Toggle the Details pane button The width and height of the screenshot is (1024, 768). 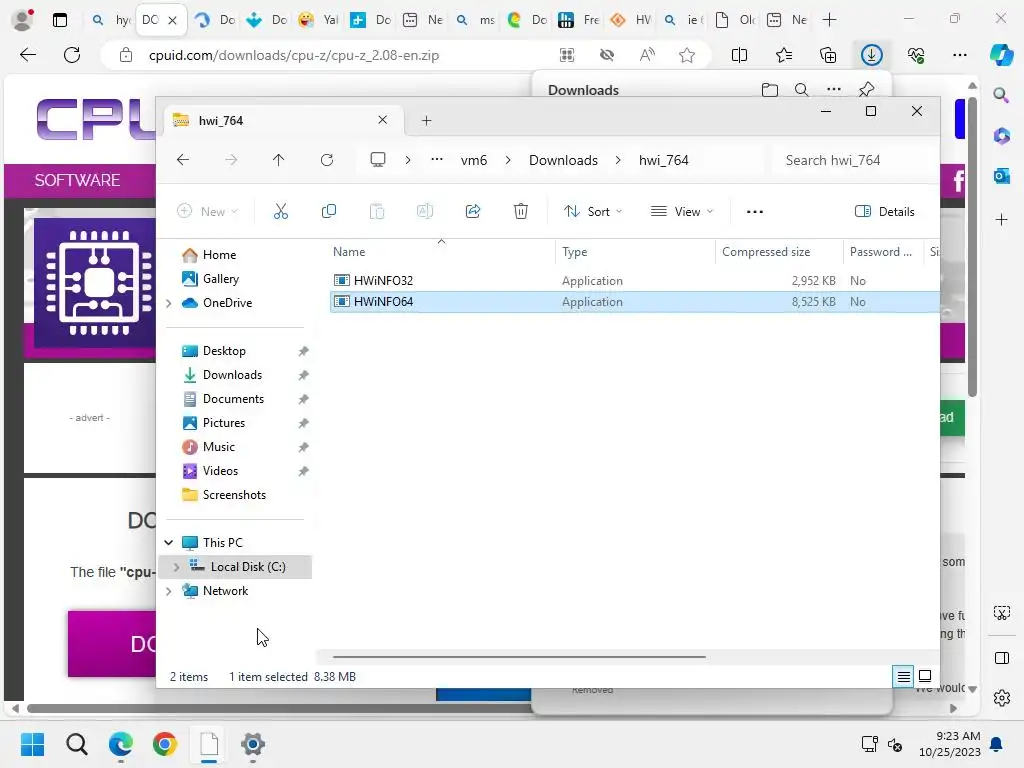884,212
